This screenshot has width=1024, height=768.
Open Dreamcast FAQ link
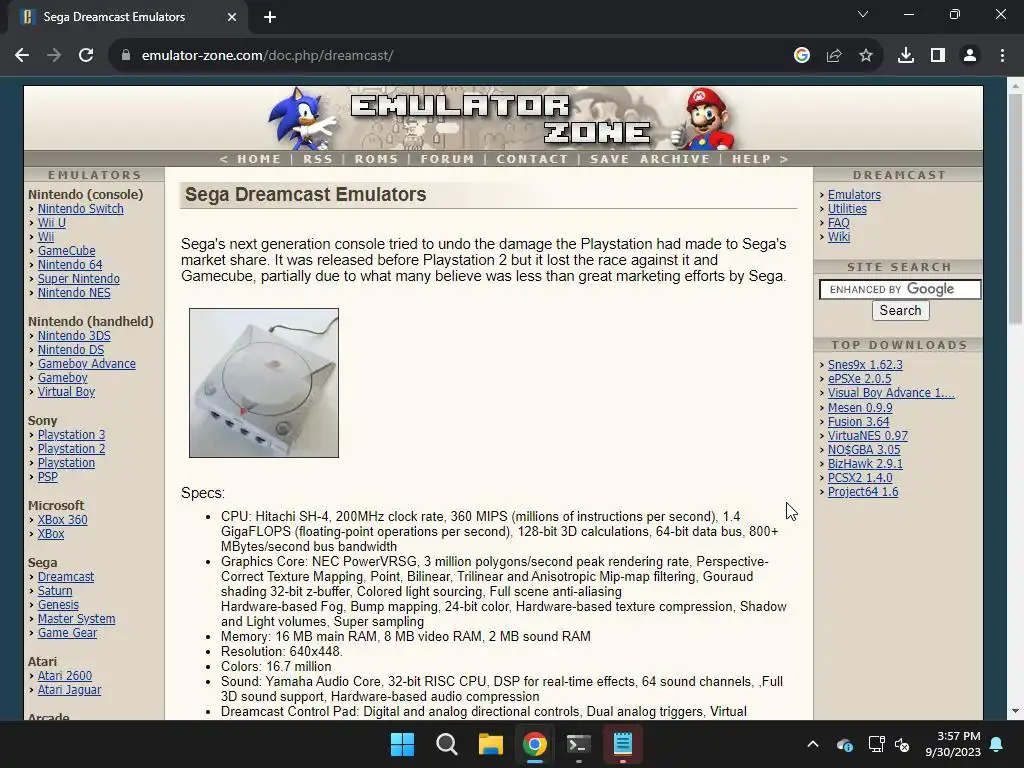coord(839,223)
